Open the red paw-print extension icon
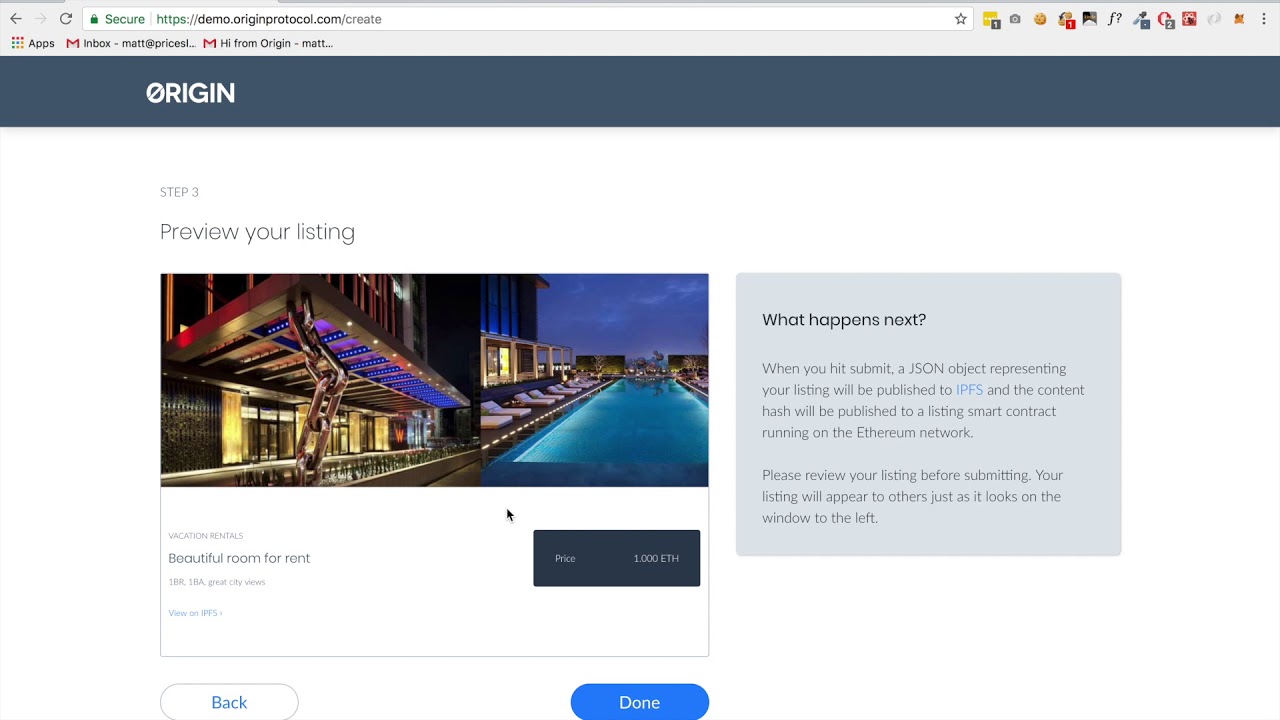The image size is (1280, 720). (1189, 19)
